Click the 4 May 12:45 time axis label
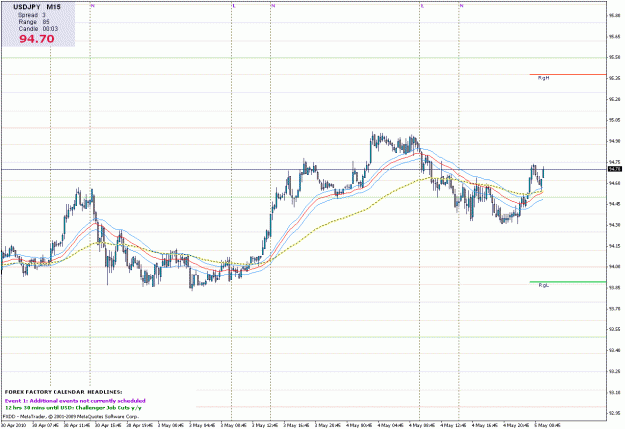The width and height of the screenshot is (625, 429). pos(453,425)
